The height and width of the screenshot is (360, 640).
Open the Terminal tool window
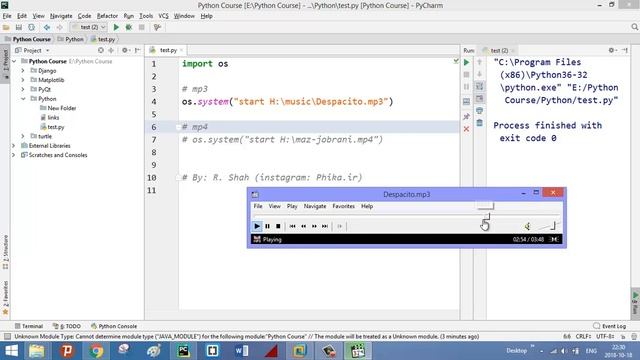click(x=29, y=326)
